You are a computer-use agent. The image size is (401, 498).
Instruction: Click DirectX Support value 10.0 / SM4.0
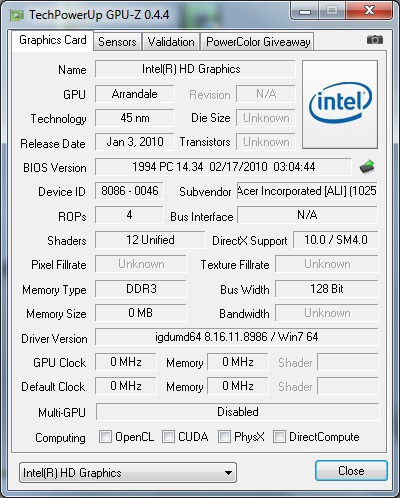click(x=336, y=240)
